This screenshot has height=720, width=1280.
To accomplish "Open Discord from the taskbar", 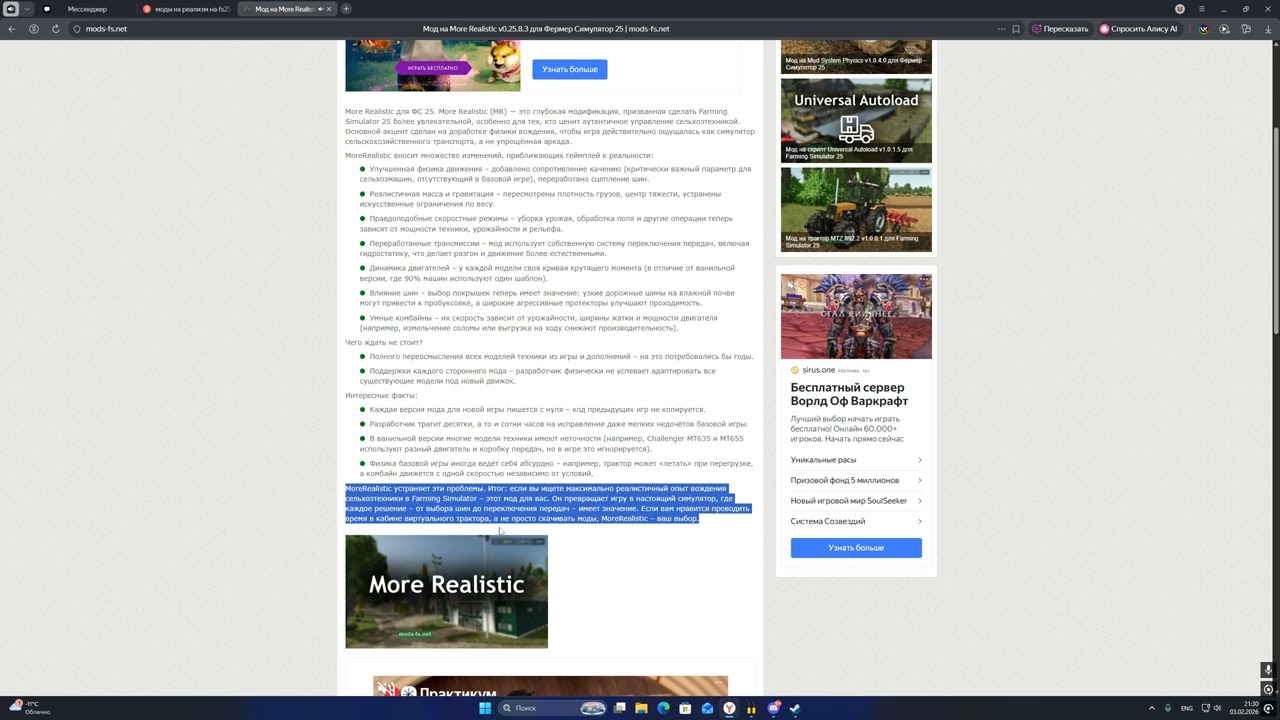I will click(773, 708).
